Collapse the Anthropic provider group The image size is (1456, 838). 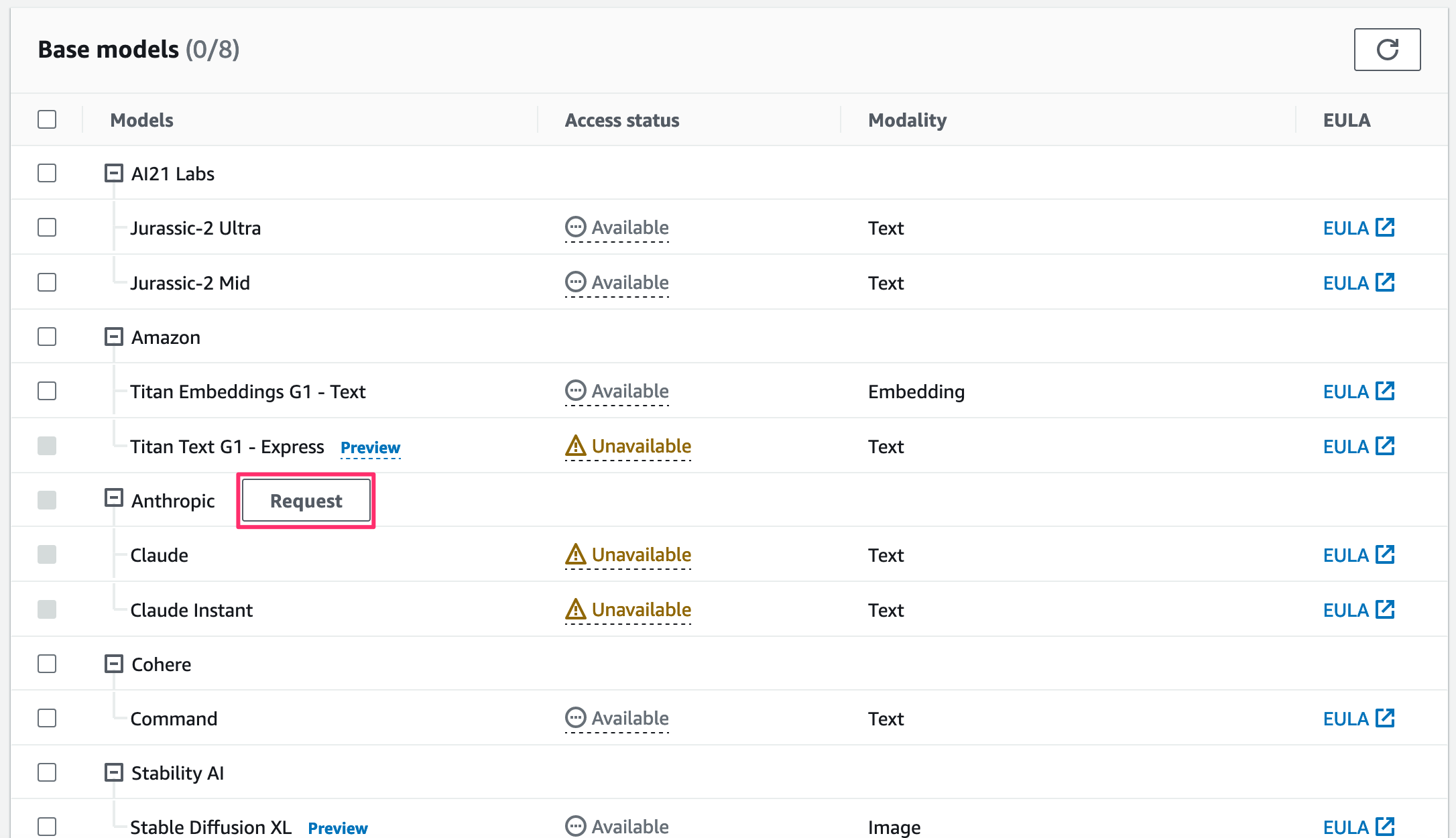tap(114, 498)
